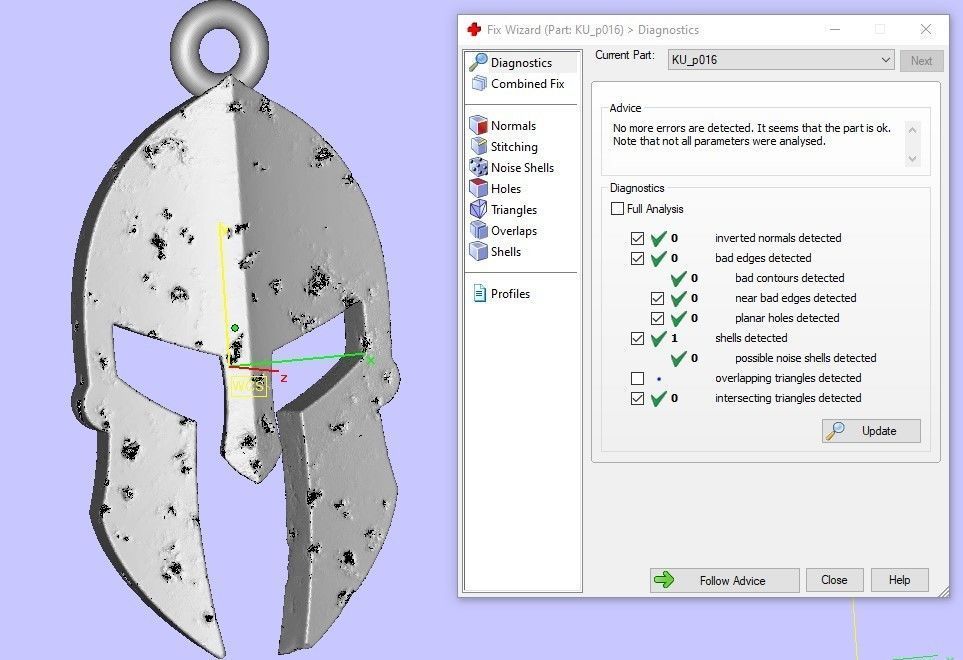
Task: Uncheck planar holes detected checkbox
Action: point(657,319)
